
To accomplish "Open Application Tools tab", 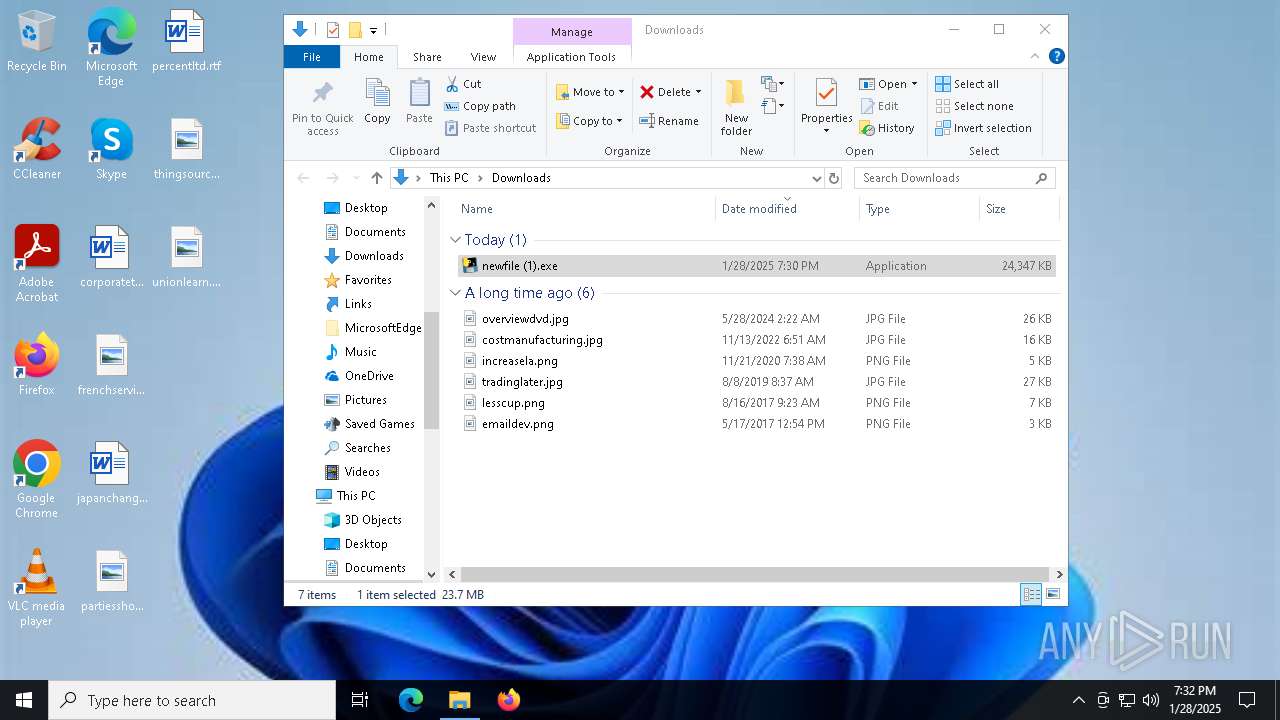I will (x=571, y=57).
